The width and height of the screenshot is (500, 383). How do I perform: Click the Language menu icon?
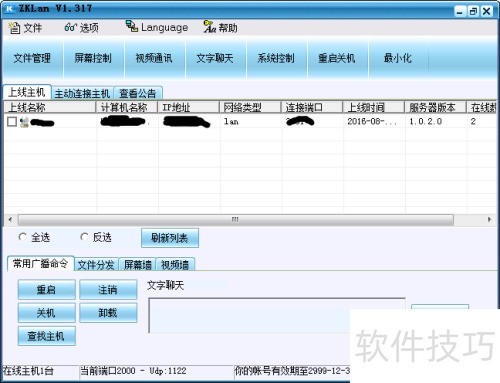[x=132, y=26]
